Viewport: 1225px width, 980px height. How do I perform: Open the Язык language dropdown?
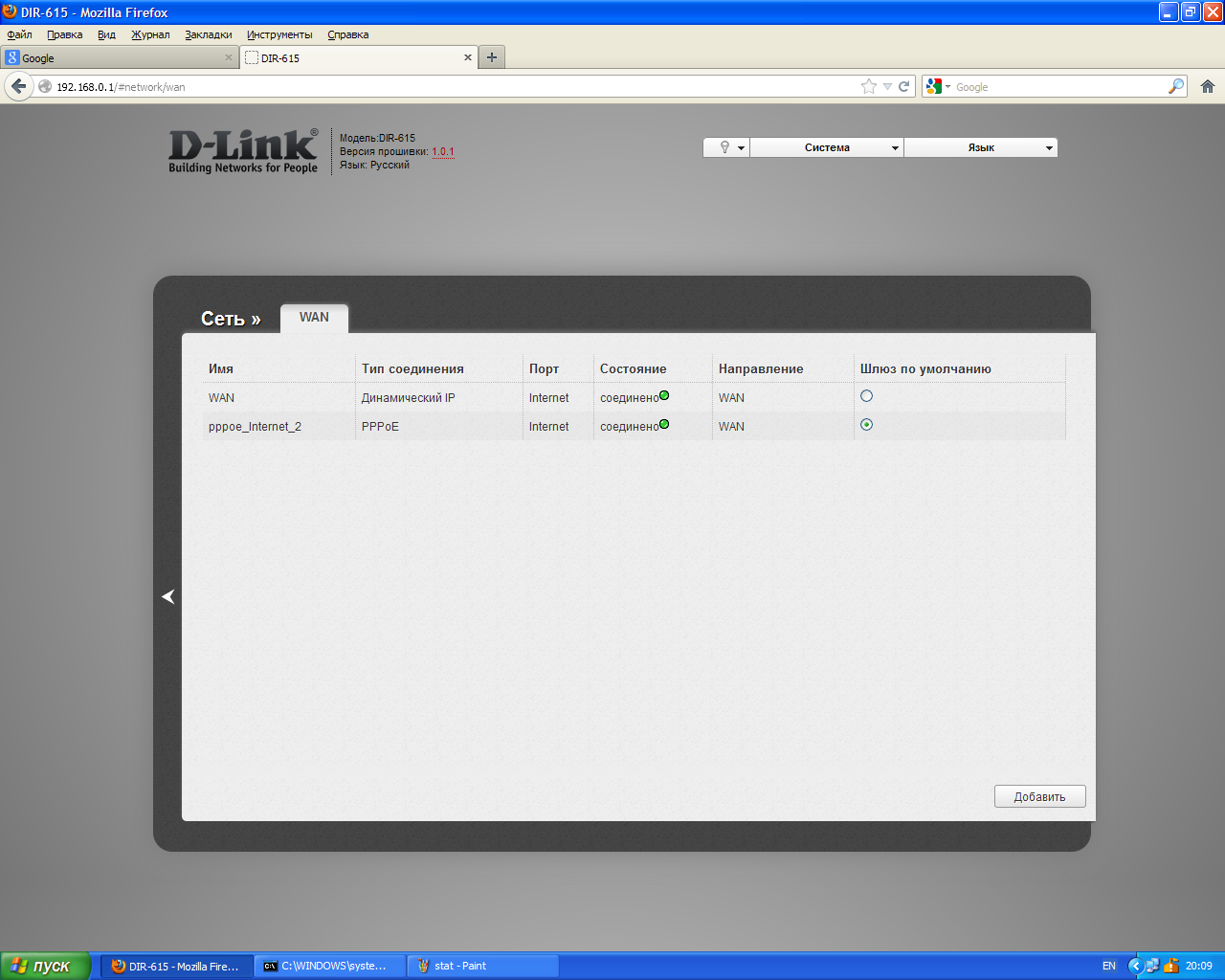click(981, 147)
